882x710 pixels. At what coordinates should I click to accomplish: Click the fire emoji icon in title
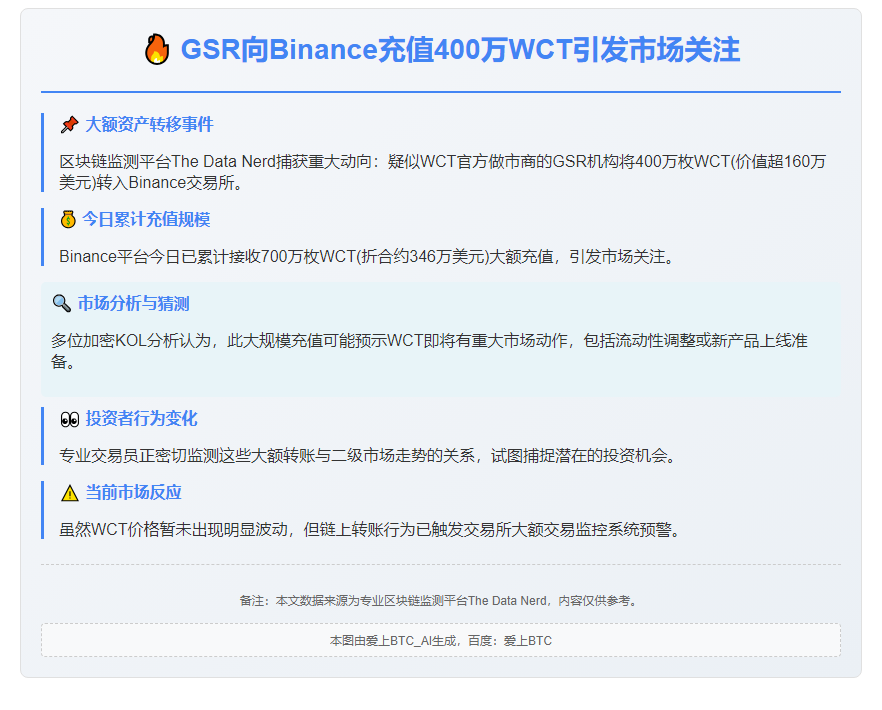pyautogui.click(x=157, y=50)
